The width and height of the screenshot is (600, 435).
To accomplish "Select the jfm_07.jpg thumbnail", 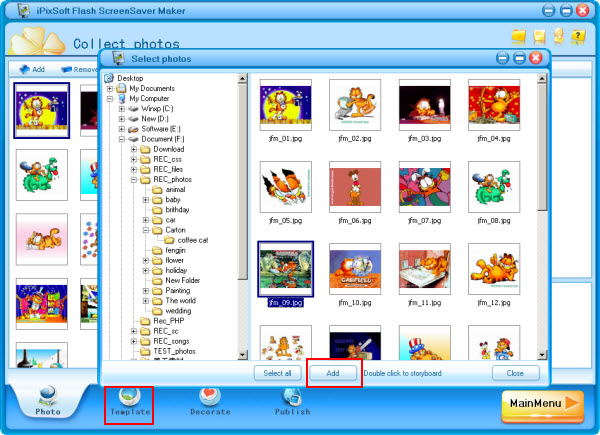I will [425, 187].
